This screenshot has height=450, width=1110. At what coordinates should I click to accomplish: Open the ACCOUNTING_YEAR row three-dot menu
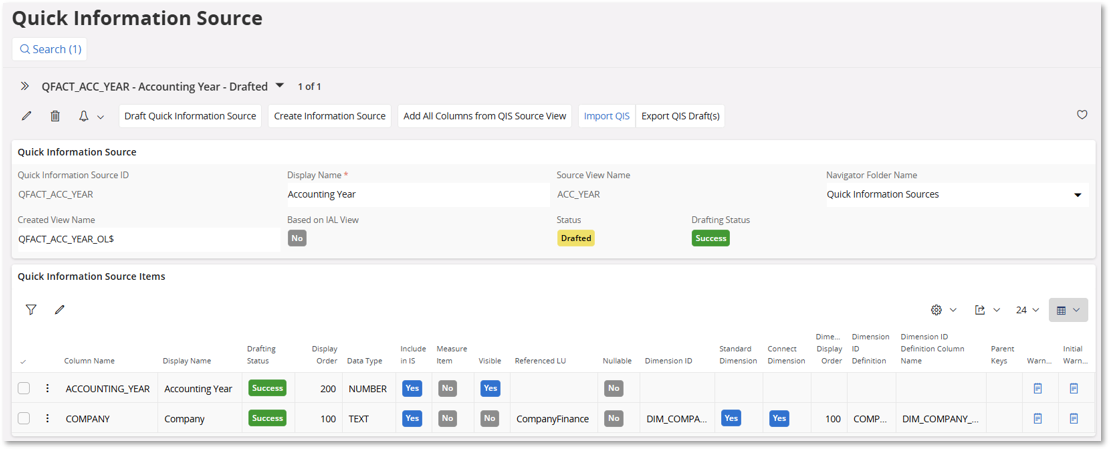[x=47, y=388]
